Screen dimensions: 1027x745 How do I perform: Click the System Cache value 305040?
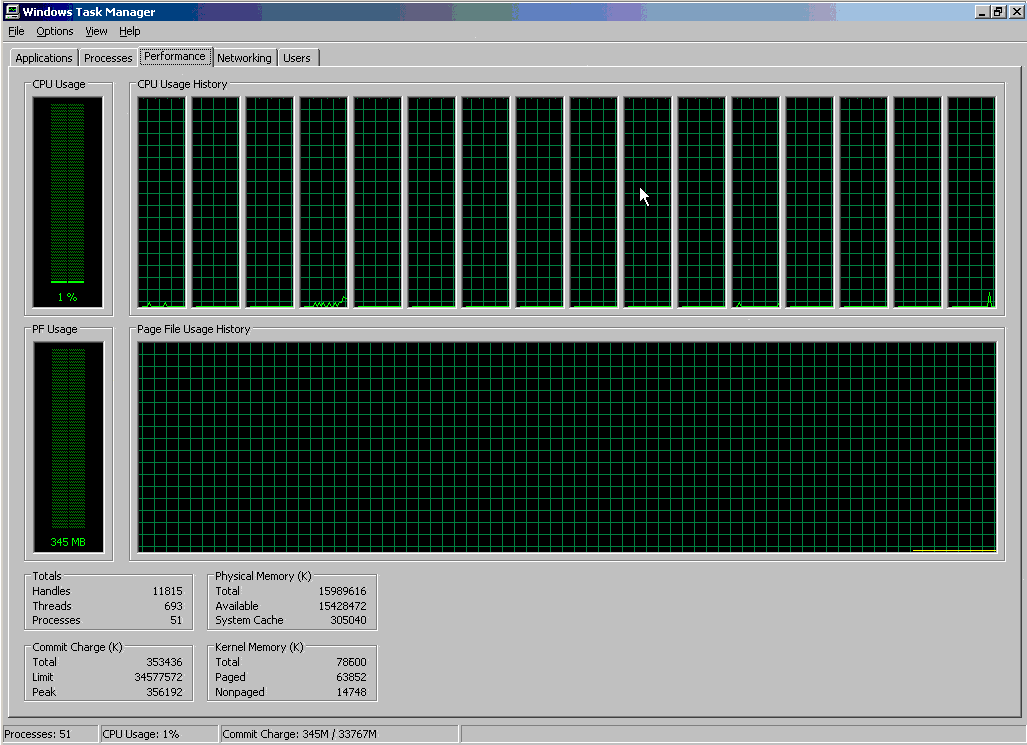coord(348,620)
